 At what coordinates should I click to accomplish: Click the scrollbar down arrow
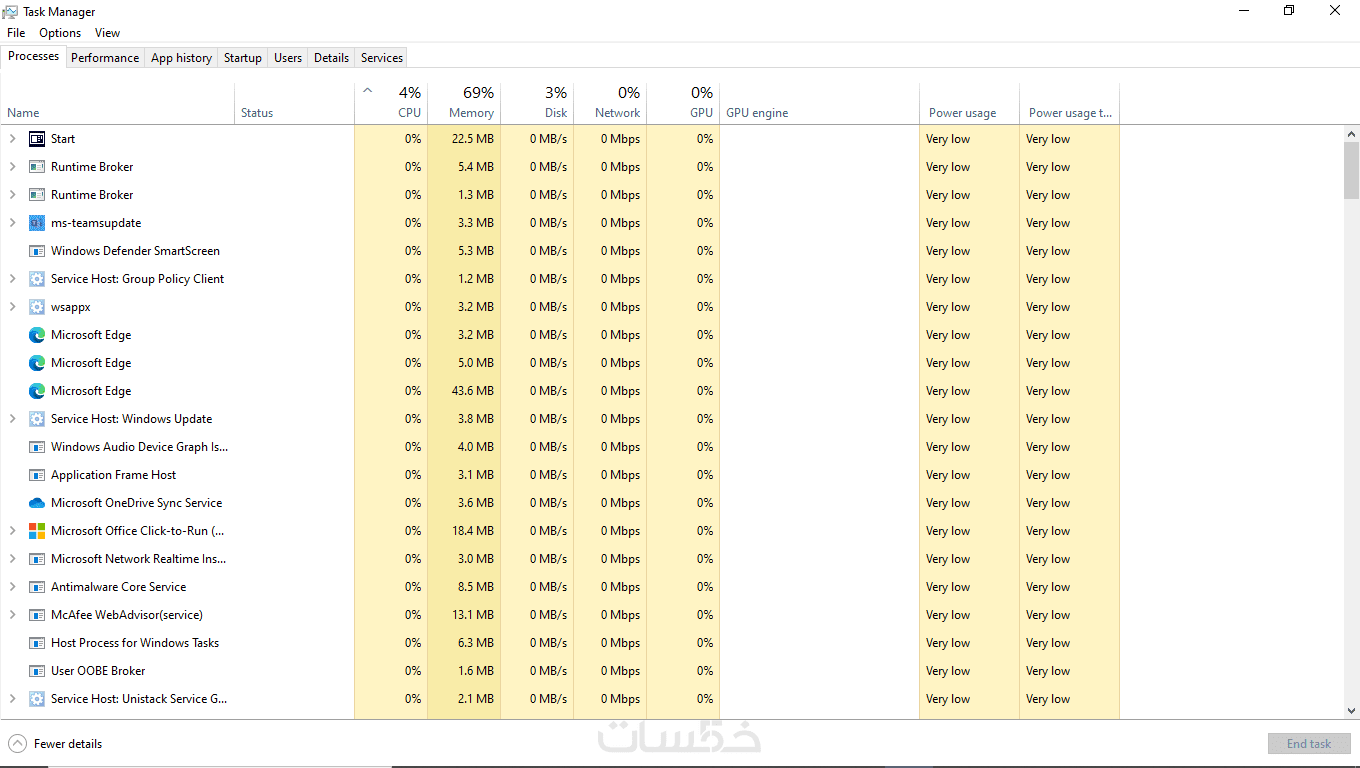point(1351,711)
